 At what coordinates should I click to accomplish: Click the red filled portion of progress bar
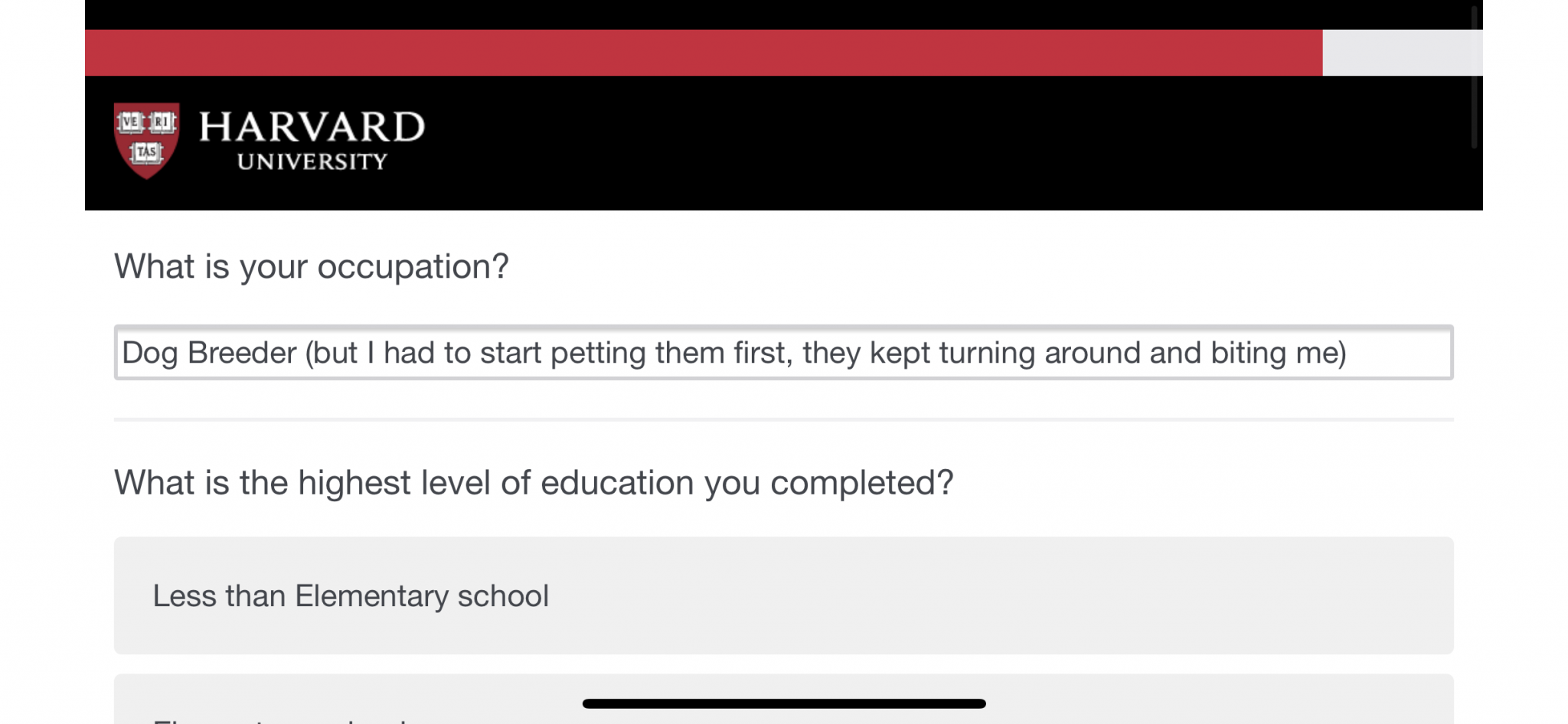(704, 53)
